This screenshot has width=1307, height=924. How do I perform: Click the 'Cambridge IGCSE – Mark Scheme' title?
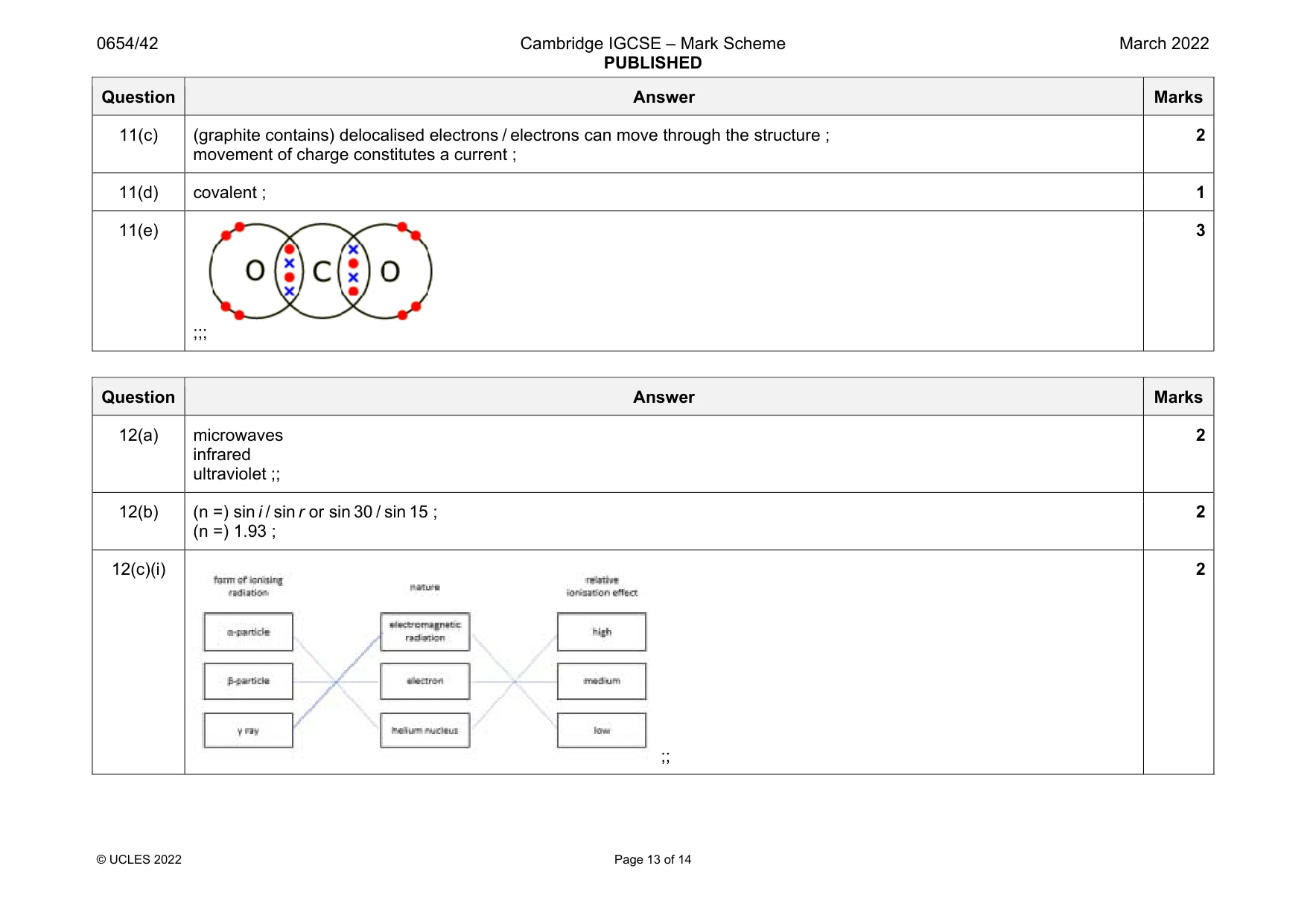pyautogui.click(x=652, y=43)
